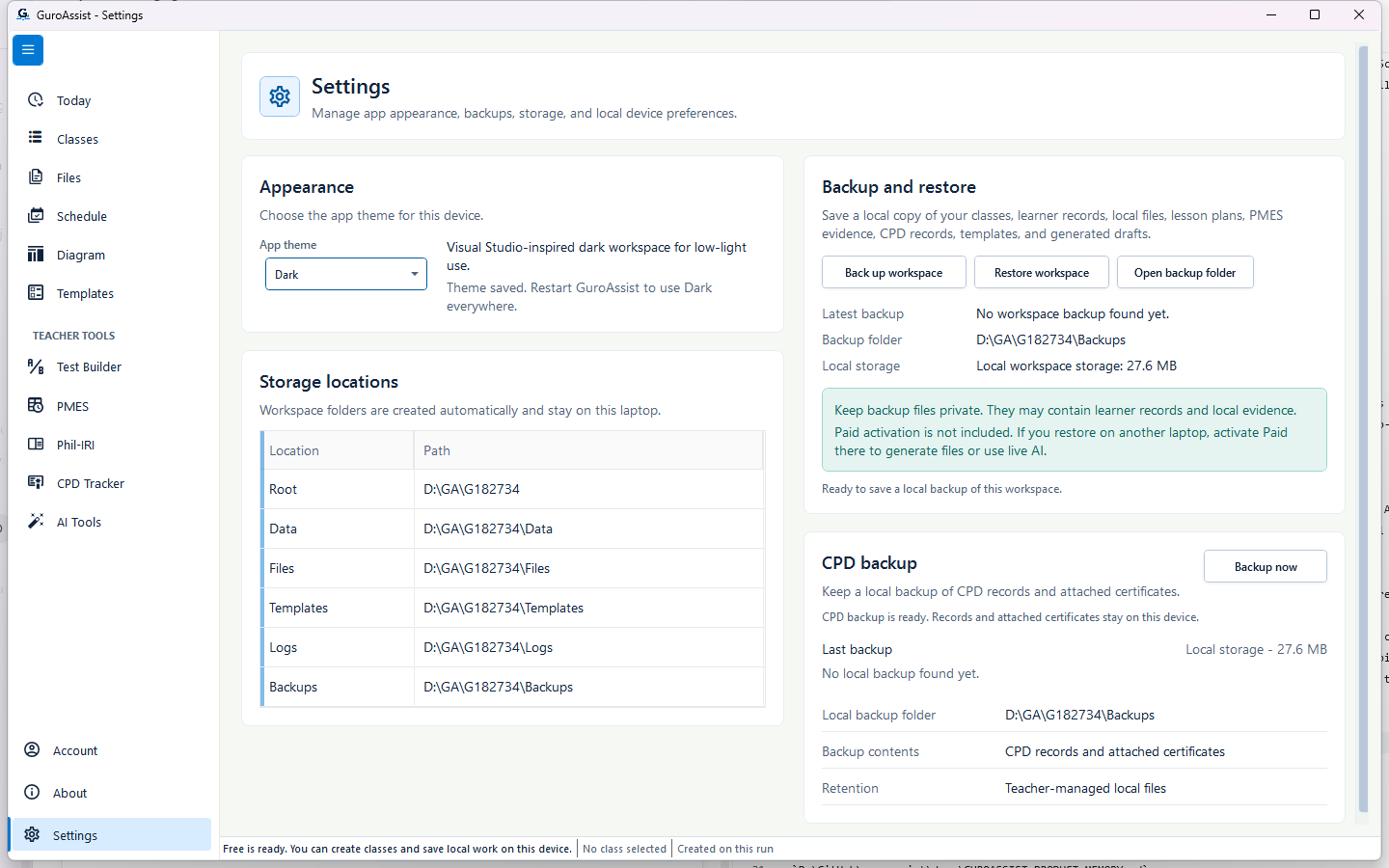The width and height of the screenshot is (1389, 868).
Task: Click the 'CPD records and attached certificates' contents value
Action: point(1115,751)
